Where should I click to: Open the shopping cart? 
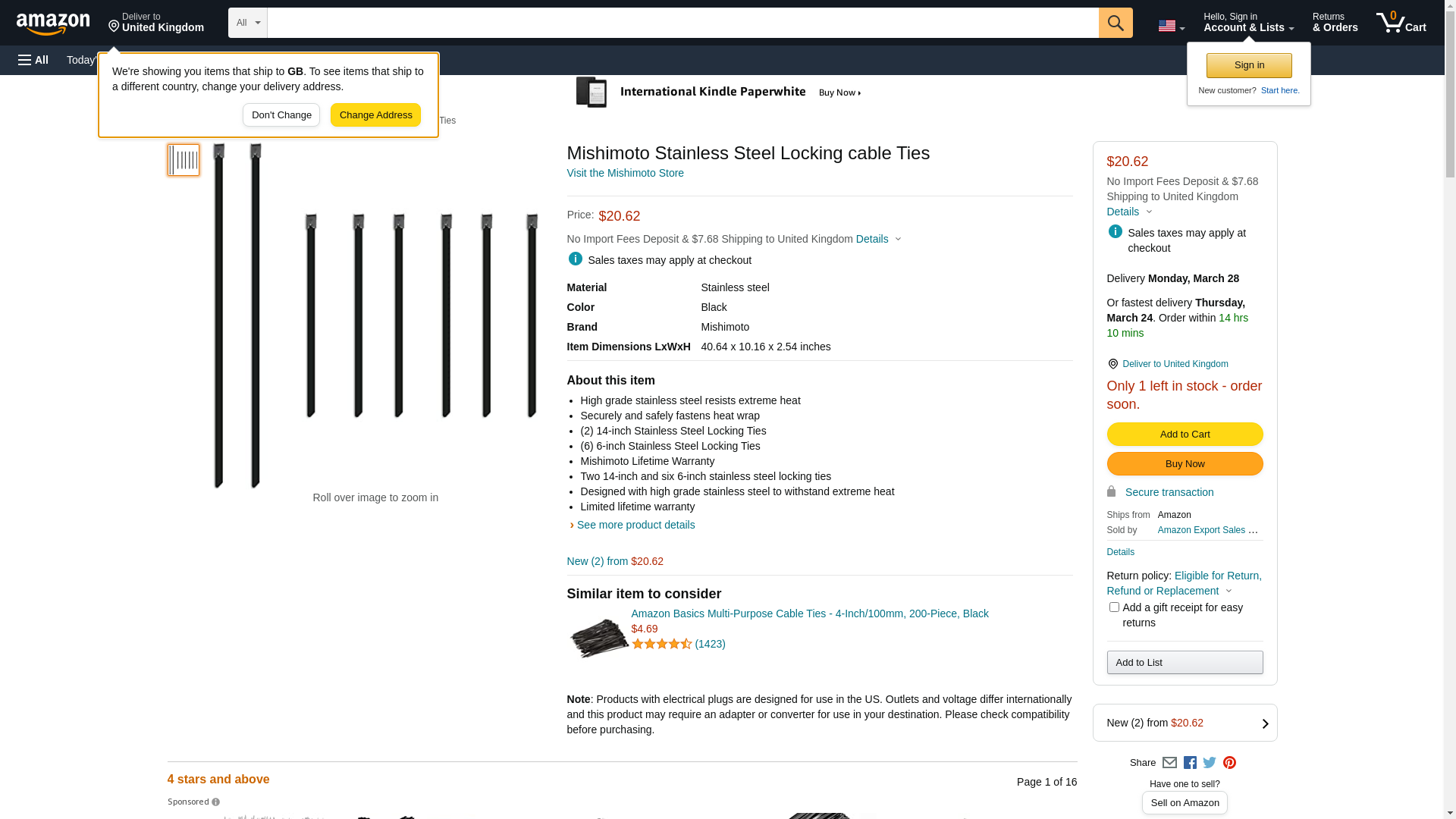click(x=1401, y=23)
